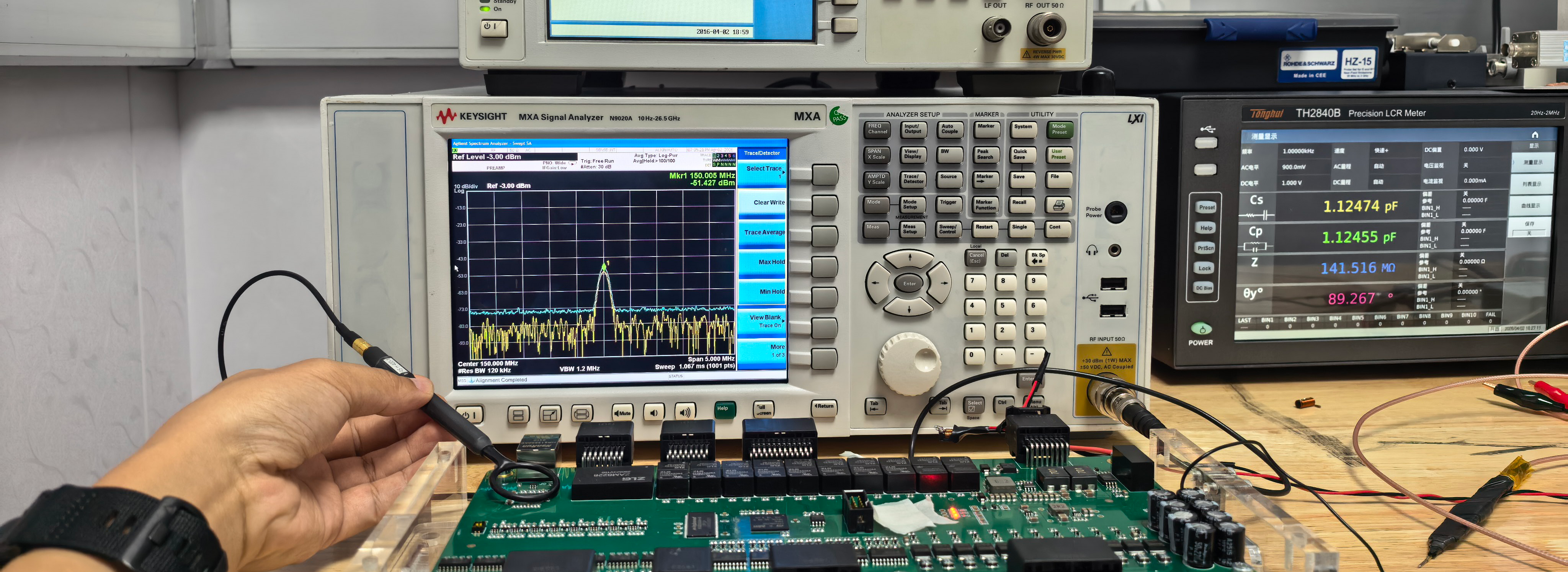Click the Keysight logo on the analyzer
The width and height of the screenshot is (1568, 572).
(471, 116)
